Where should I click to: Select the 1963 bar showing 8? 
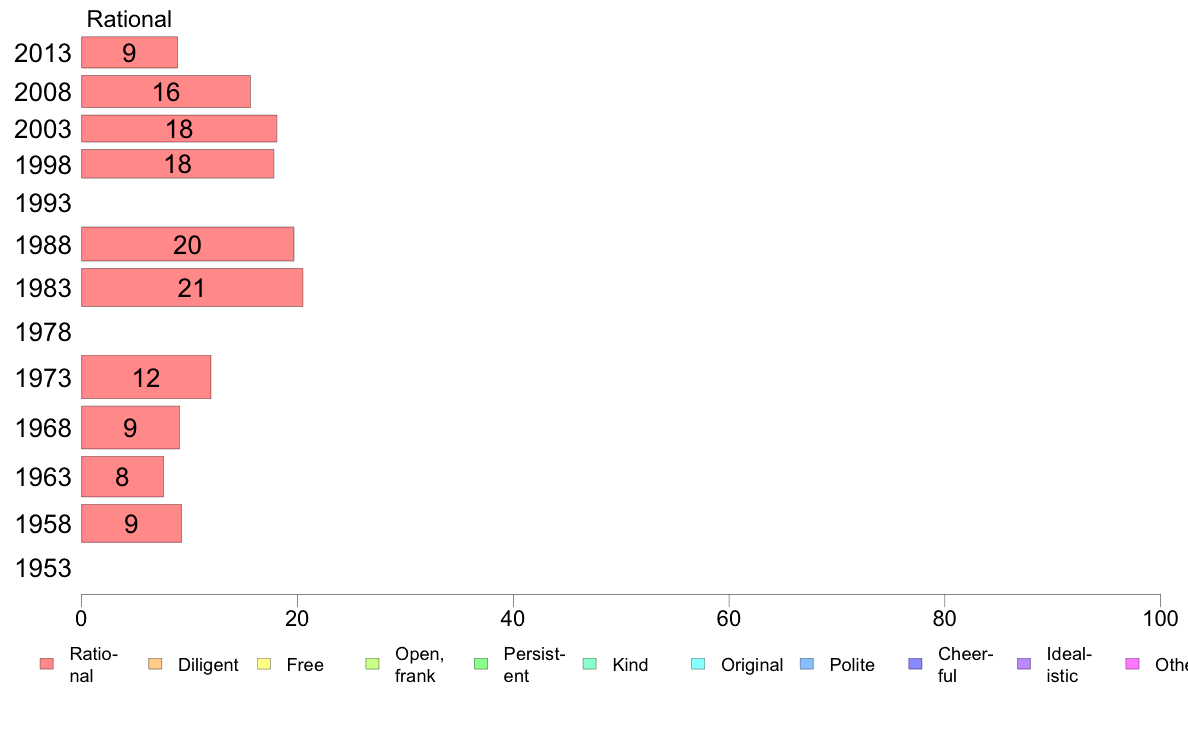click(x=122, y=477)
